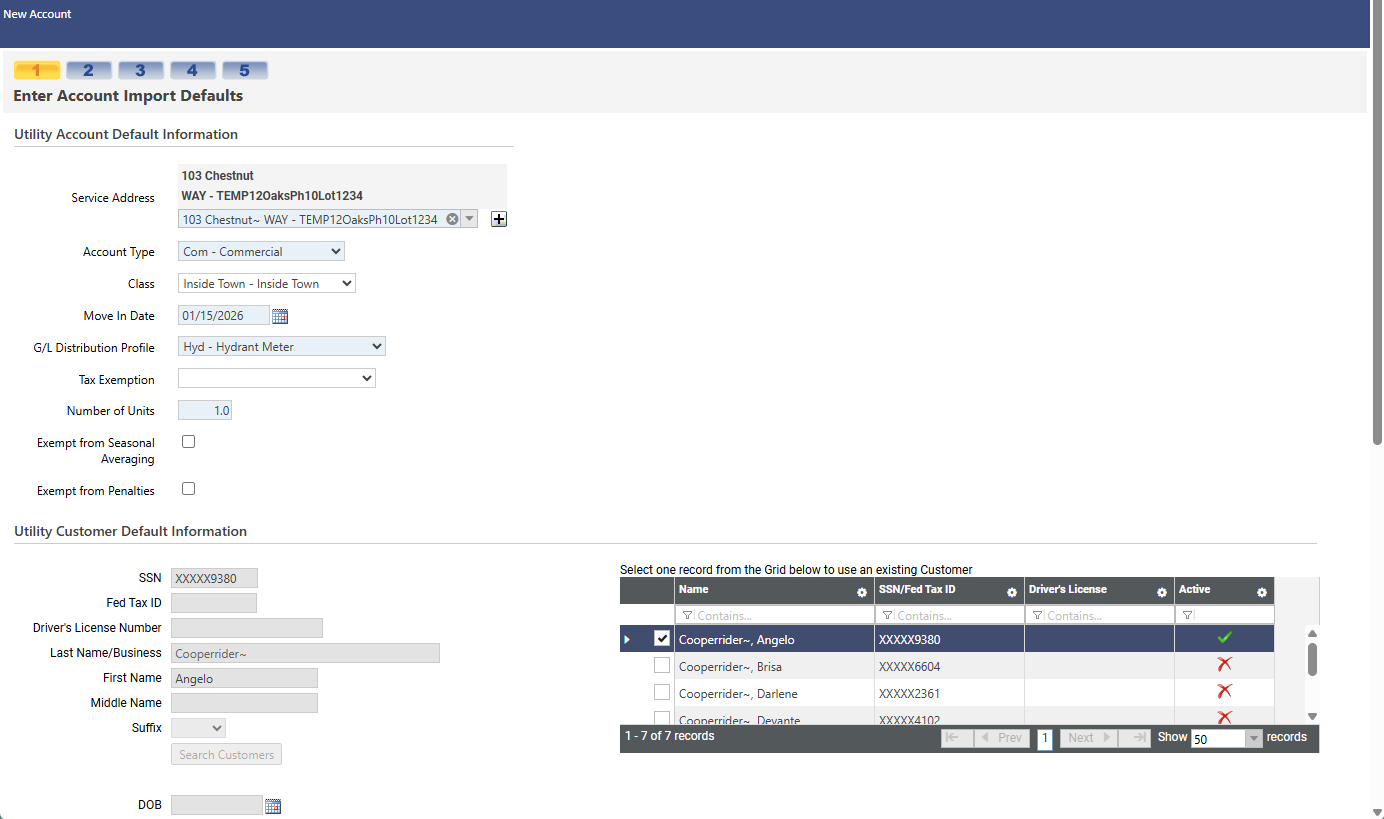Open the Tax Exemption dropdown
Viewport: 1384px width, 819px height.
277,379
